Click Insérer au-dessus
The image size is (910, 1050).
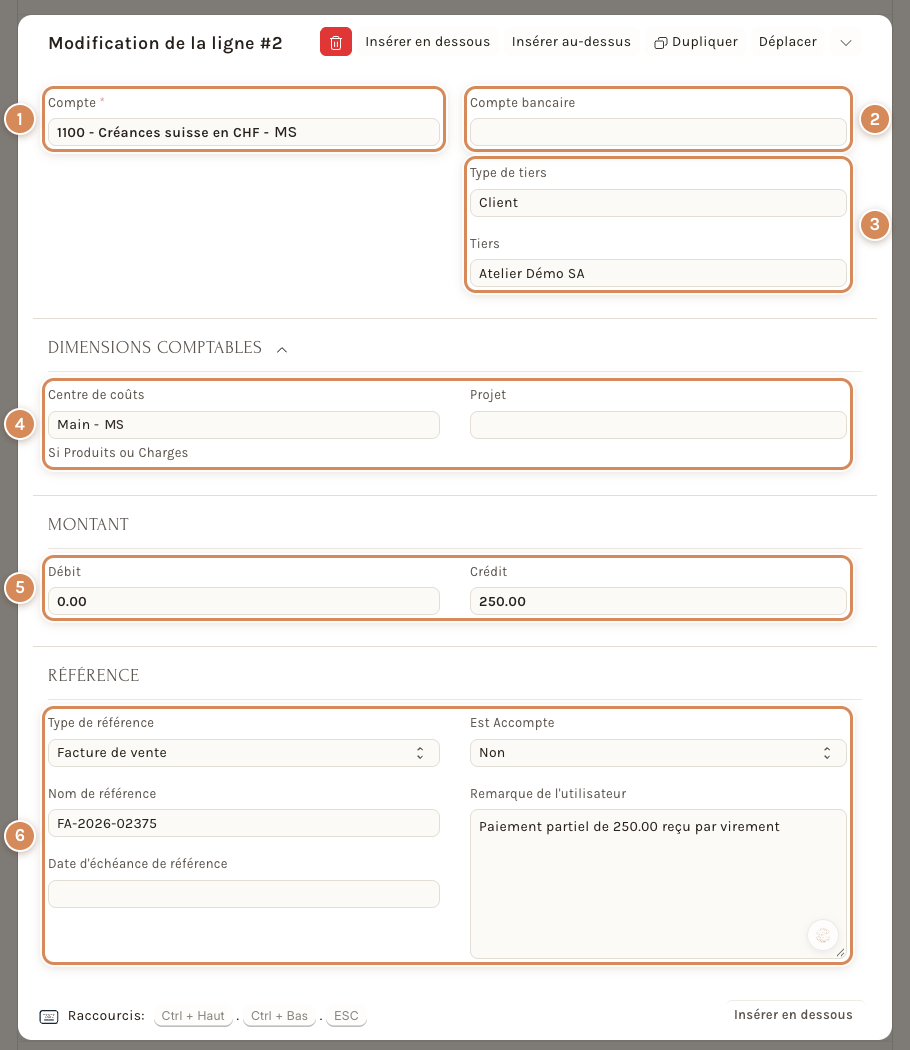tap(571, 42)
